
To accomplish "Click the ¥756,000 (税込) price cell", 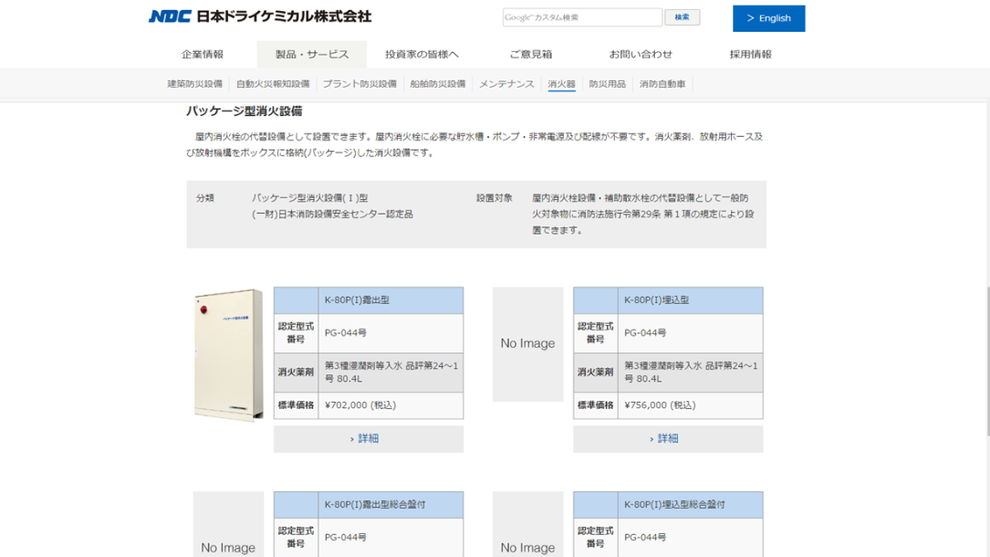I will pyautogui.click(x=690, y=405).
